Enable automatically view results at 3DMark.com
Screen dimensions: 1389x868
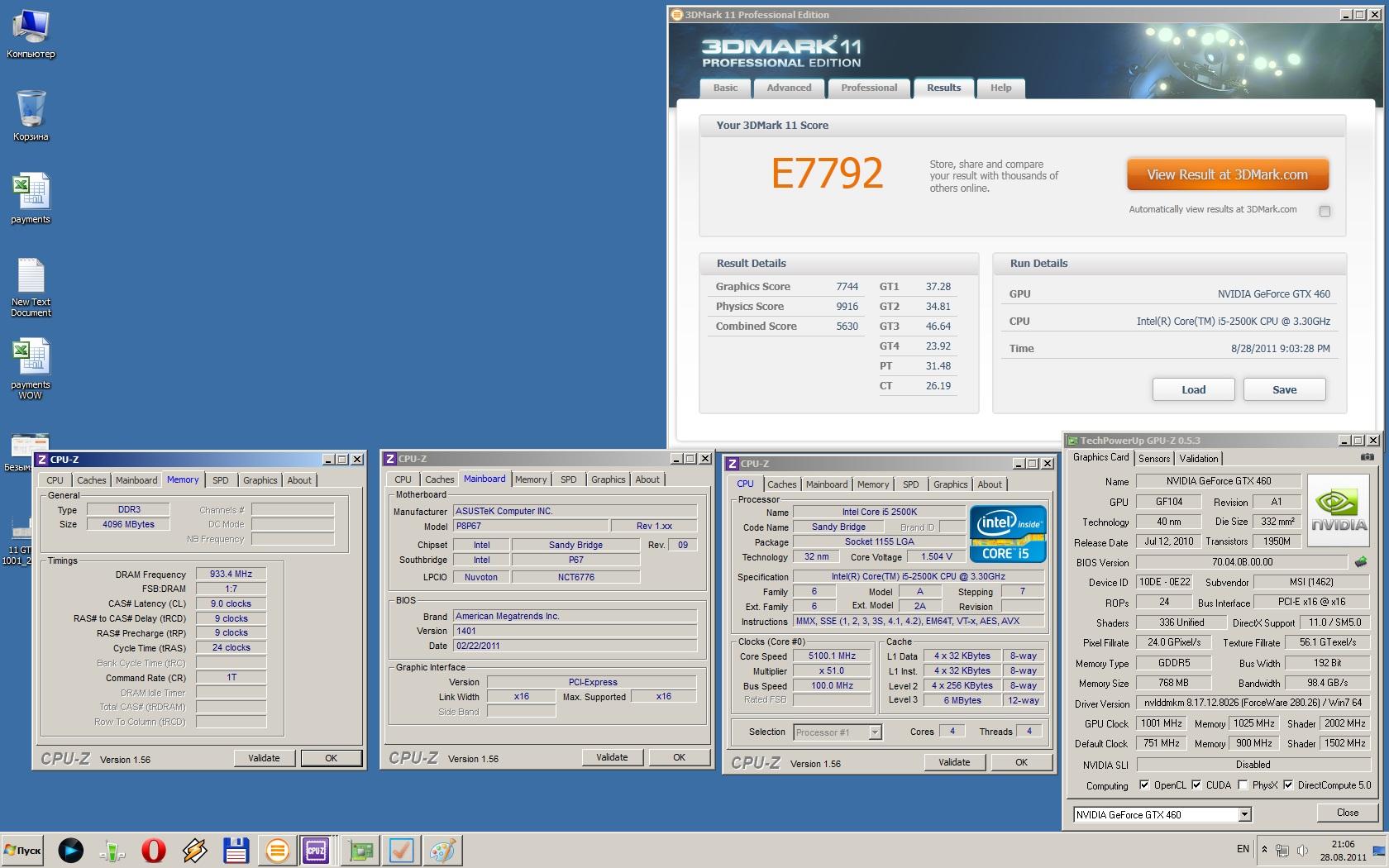click(x=1325, y=211)
